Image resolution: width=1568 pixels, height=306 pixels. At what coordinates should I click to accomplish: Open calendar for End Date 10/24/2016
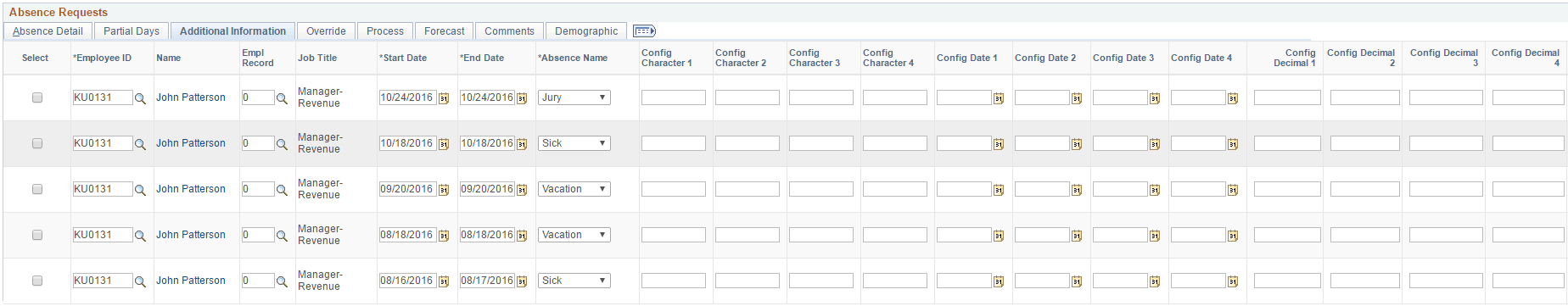click(x=522, y=98)
